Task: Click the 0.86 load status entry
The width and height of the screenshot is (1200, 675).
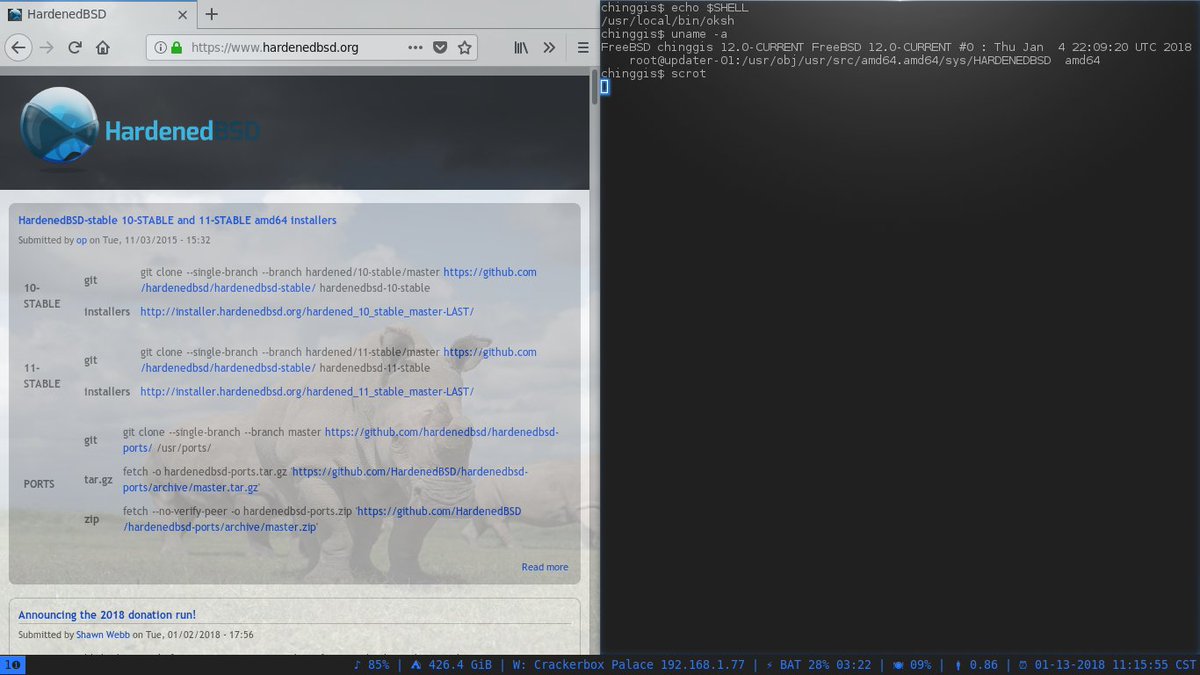Action: point(974,665)
